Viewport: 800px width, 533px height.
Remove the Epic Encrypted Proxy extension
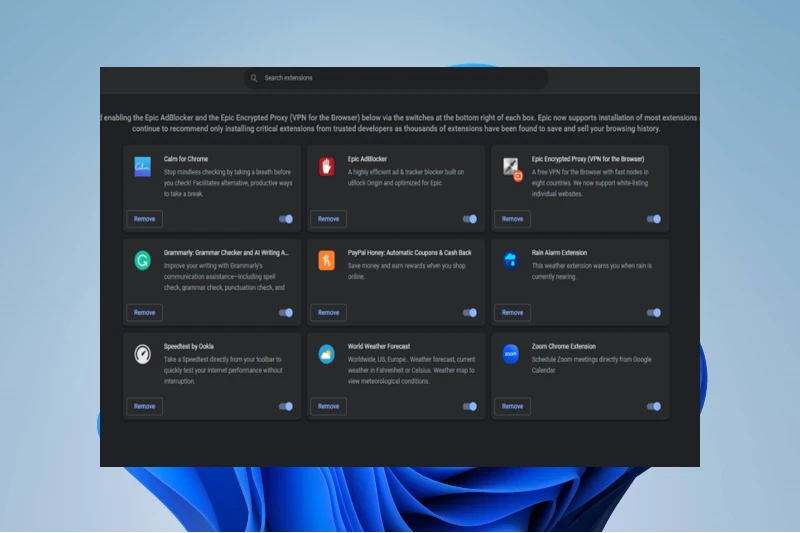pyautogui.click(x=512, y=219)
